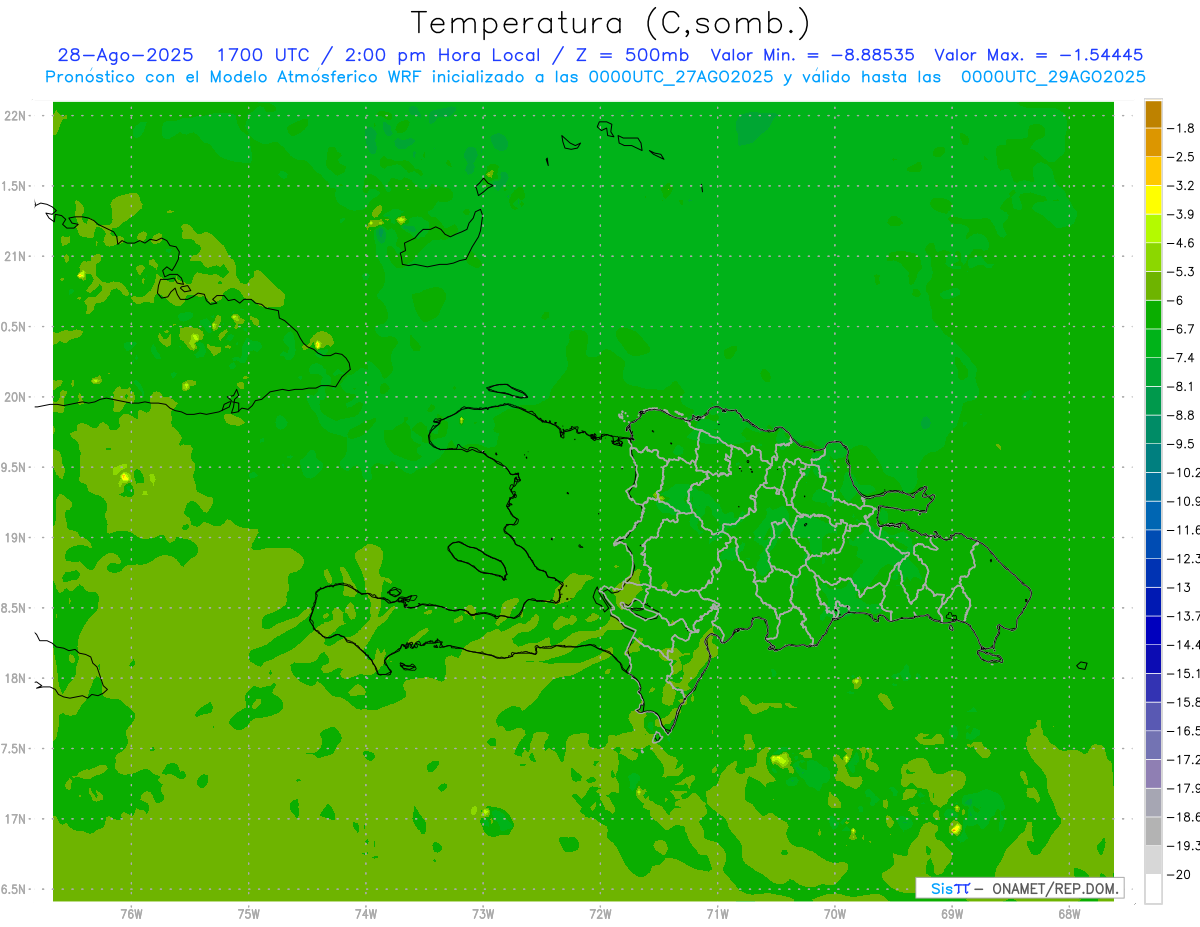Click the "-2.5" color bar value
Viewport: 1200px width, 927px height.
coord(1181,157)
